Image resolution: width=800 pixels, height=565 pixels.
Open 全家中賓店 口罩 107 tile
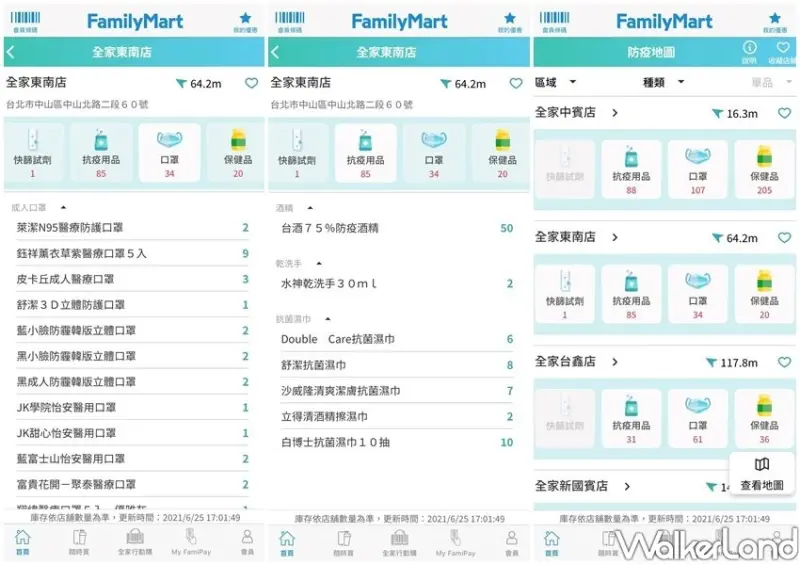click(697, 169)
